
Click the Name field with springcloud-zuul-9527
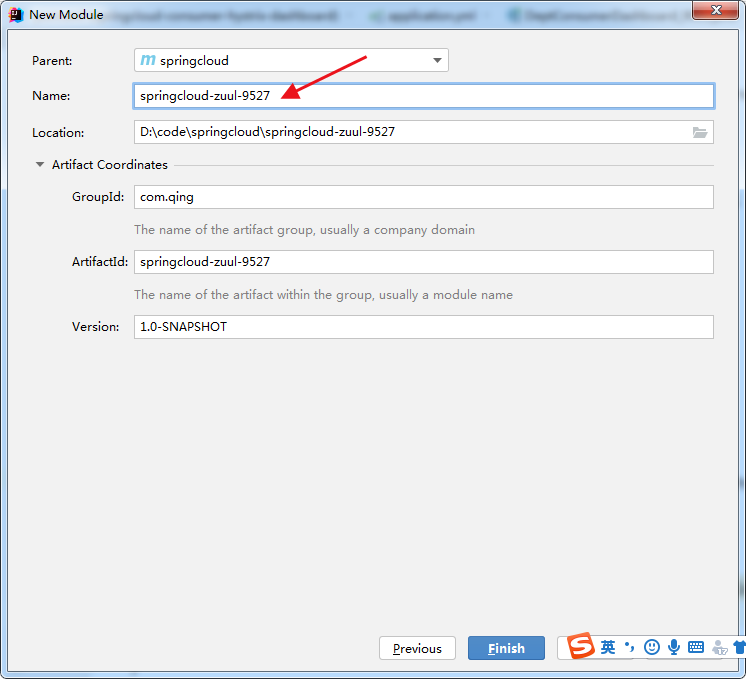point(423,96)
